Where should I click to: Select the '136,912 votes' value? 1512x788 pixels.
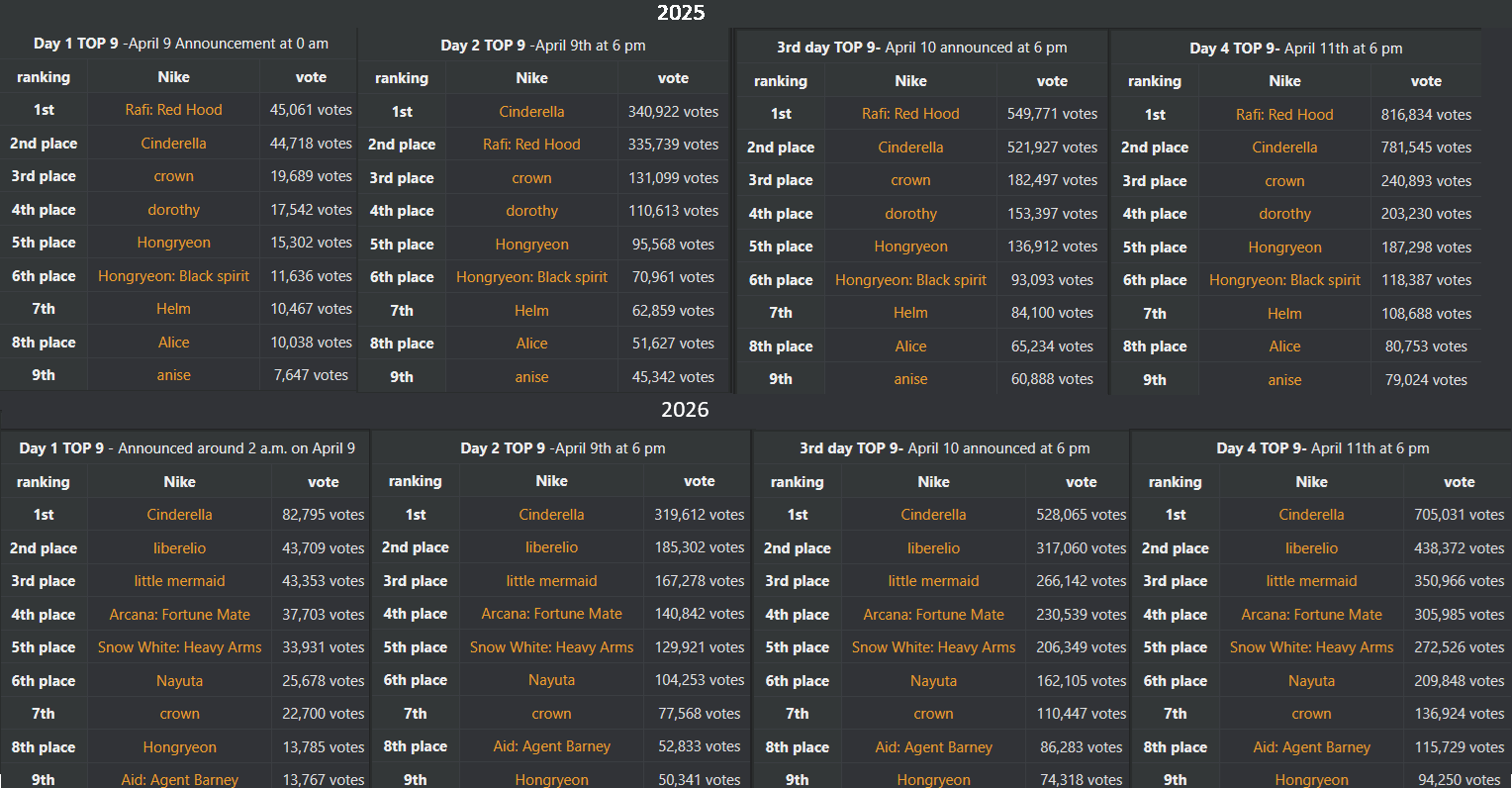click(1052, 246)
